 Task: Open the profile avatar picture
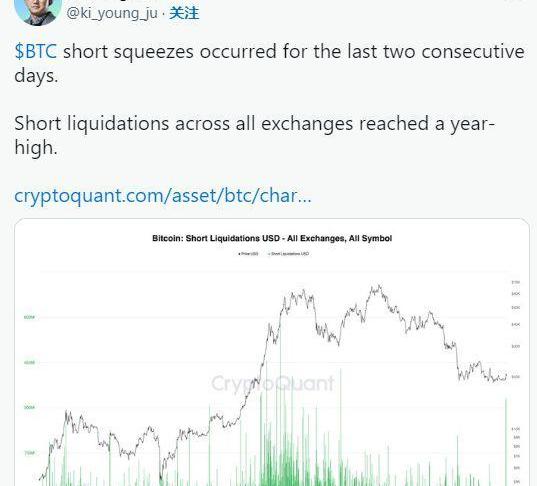pos(38,10)
